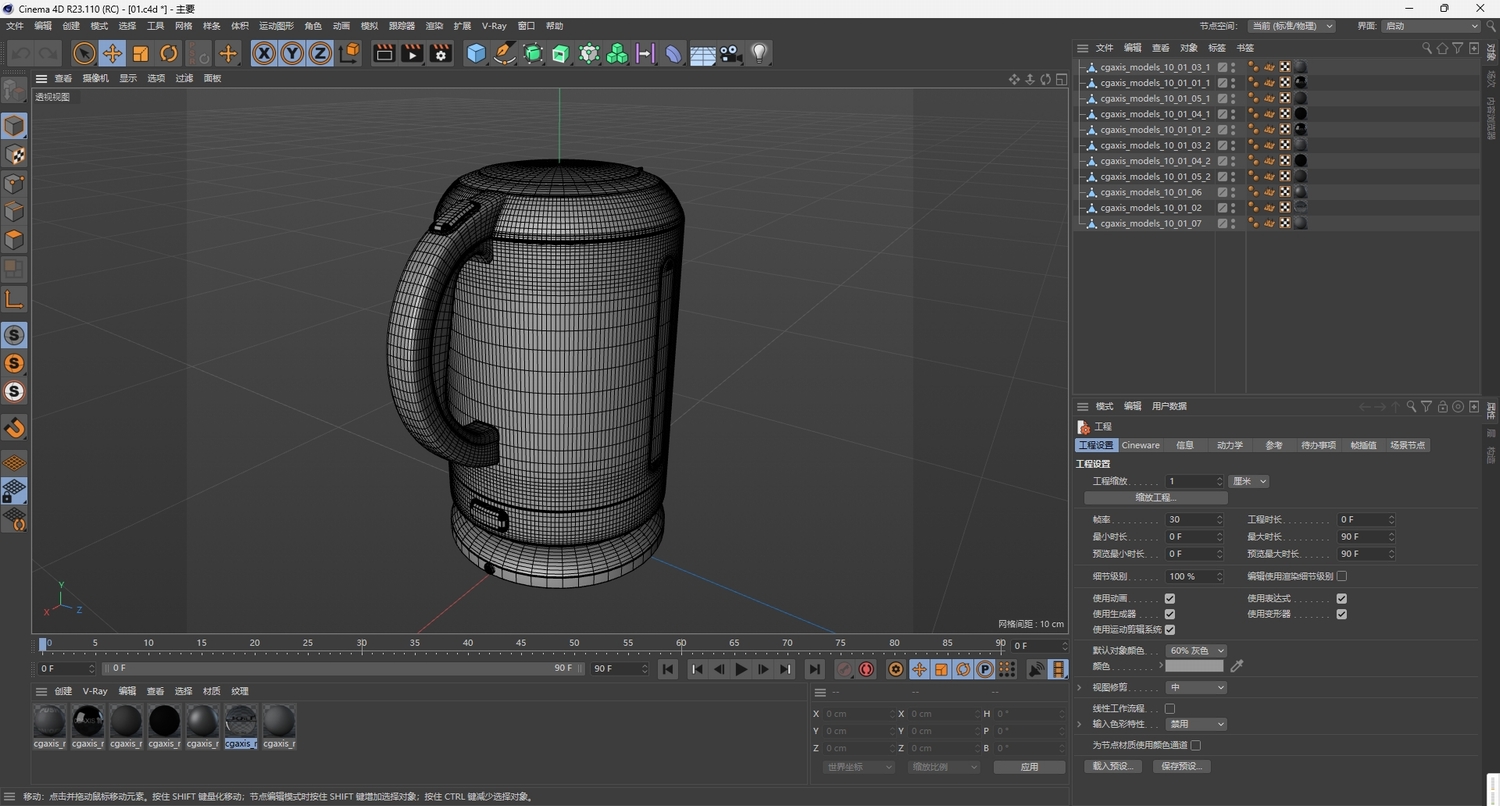Screen dimensions: 1500x806
Task: Expand the 视图修剪 setting row
Action: [x=1078, y=687]
